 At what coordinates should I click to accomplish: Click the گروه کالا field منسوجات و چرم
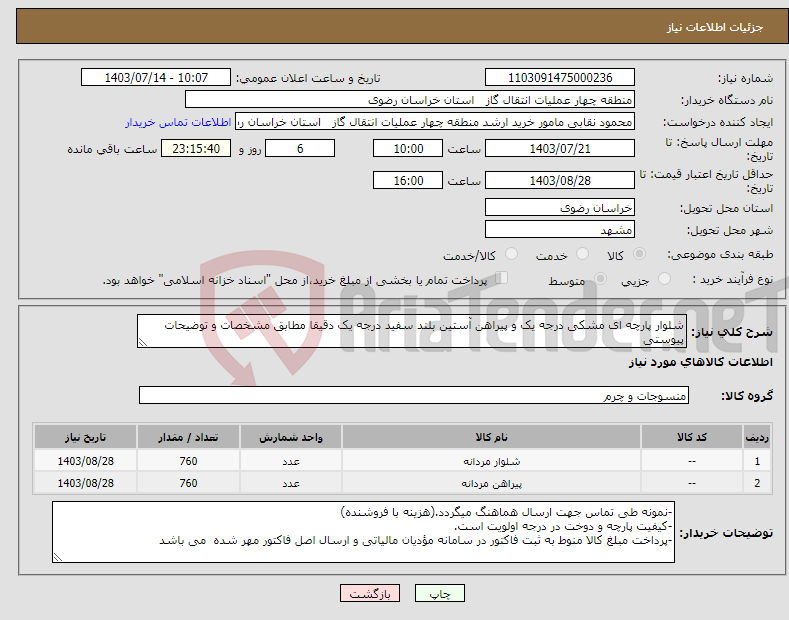414,395
